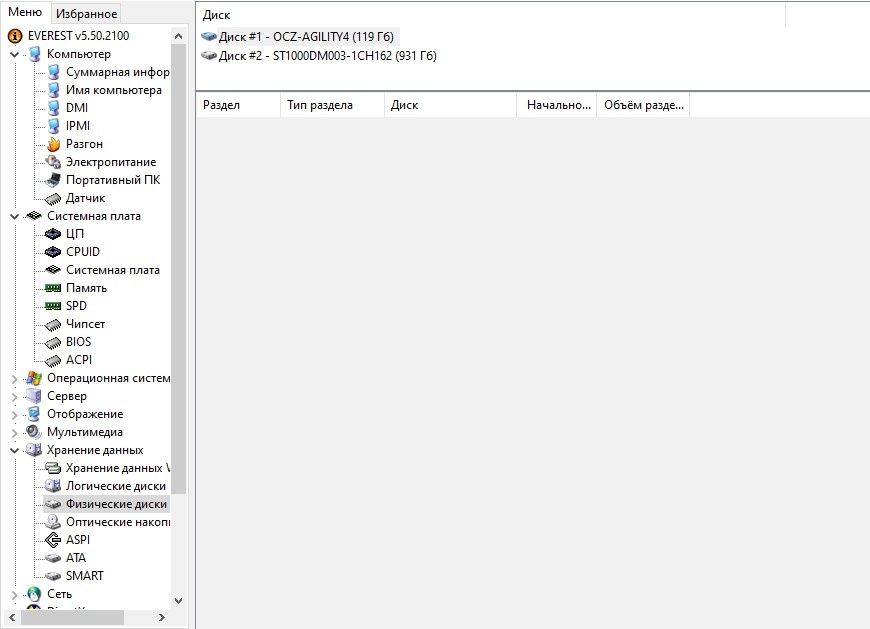
Task: Click the tree horizontal scrollbar thumb
Action: point(72,617)
